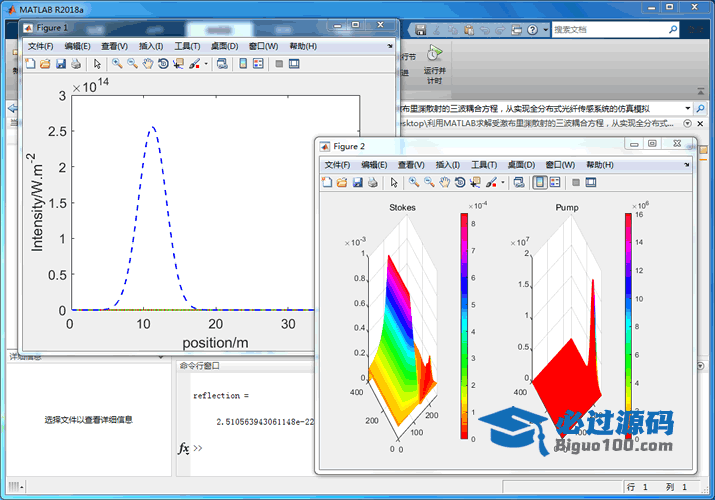Screen dimensions: 715x500
Task: Click 运行并计时 run and time button
Action: [x=434, y=64]
